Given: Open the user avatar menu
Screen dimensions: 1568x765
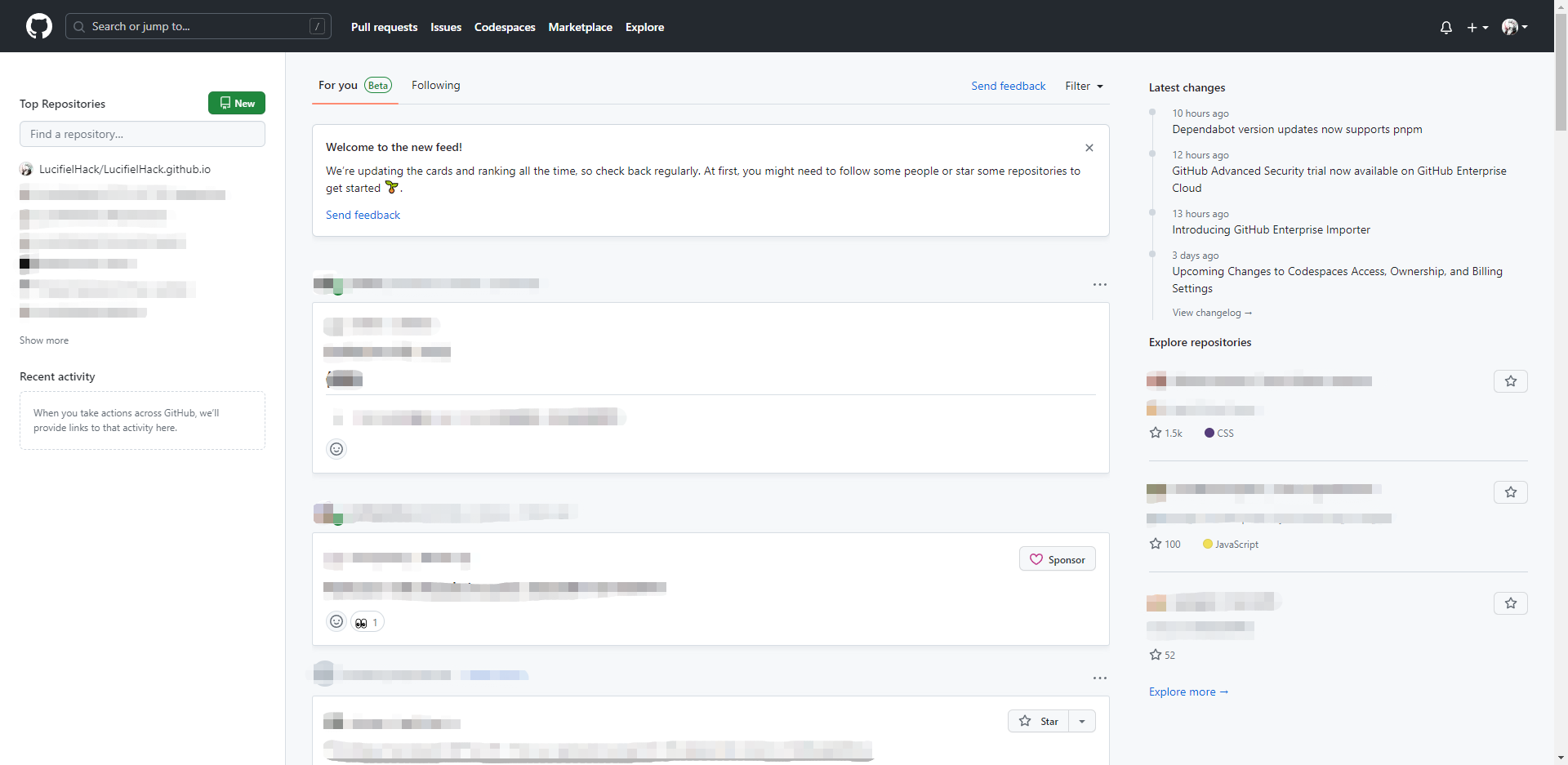Looking at the screenshot, I should (1515, 27).
